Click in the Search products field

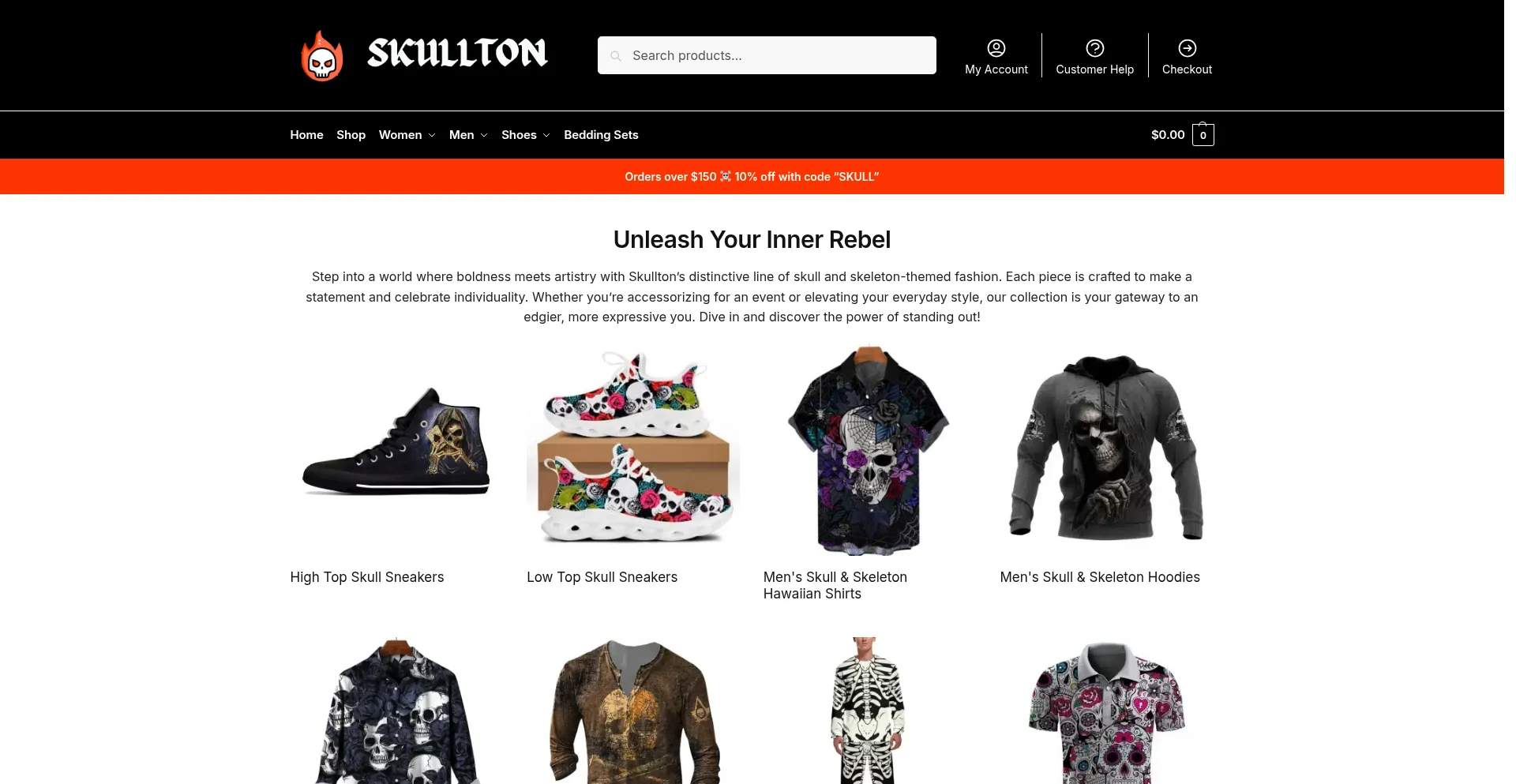point(767,55)
